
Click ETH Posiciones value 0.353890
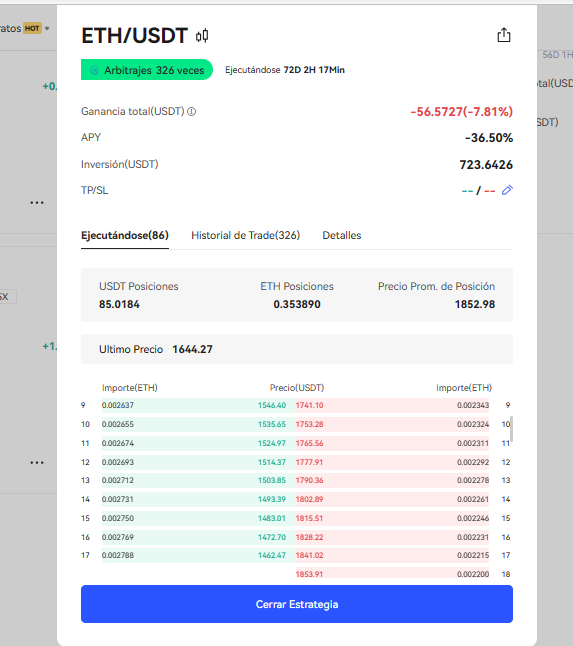coord(297,304)
